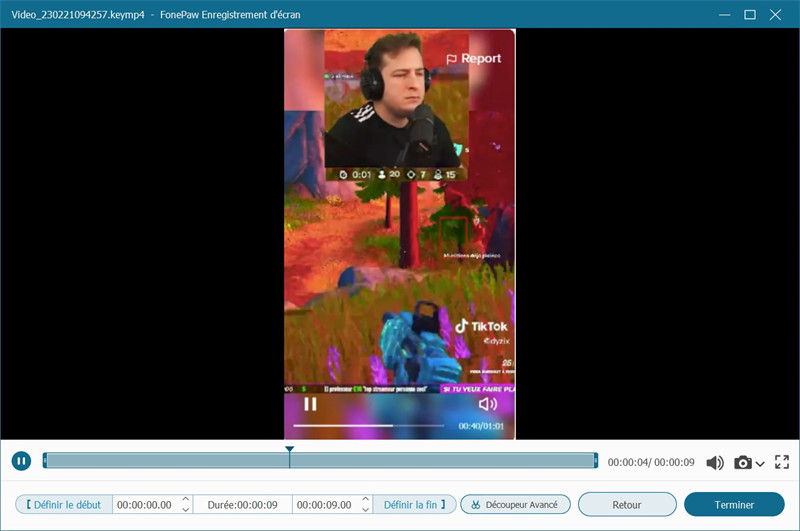This screenshot has width=800, height=531.
Task: Click the 00:00:04/ 00:00:09 time readout
Action: (x=651, y=462)
